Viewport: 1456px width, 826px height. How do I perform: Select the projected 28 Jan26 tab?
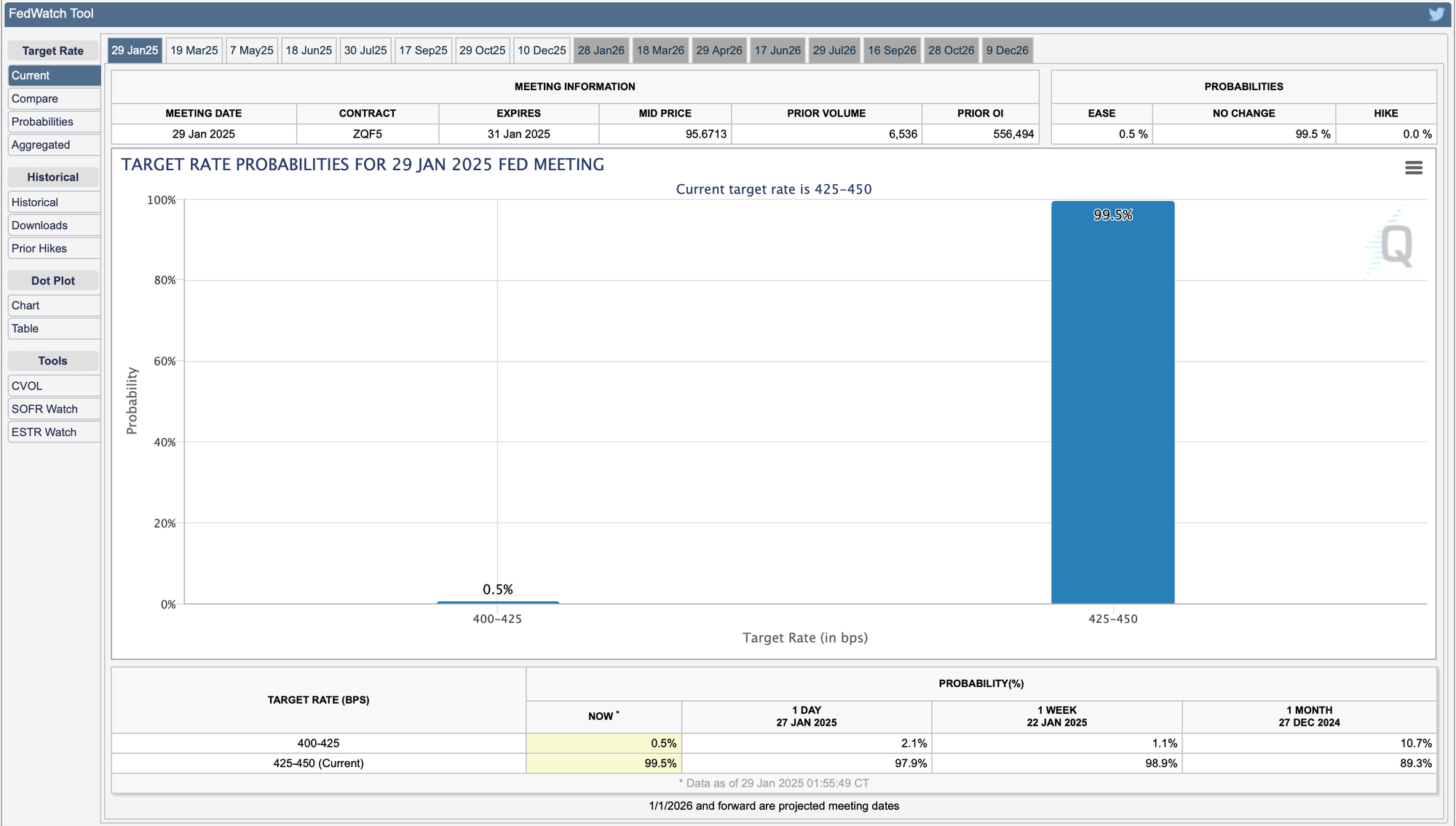coord(601,50)
